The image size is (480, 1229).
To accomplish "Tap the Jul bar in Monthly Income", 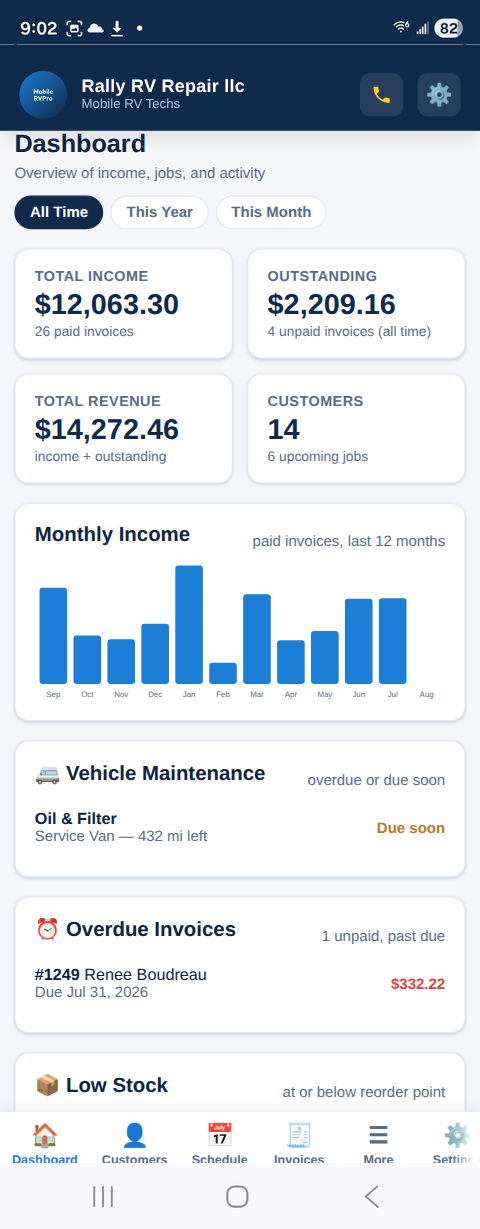I will pyautogui.click(x=393, y=641).
